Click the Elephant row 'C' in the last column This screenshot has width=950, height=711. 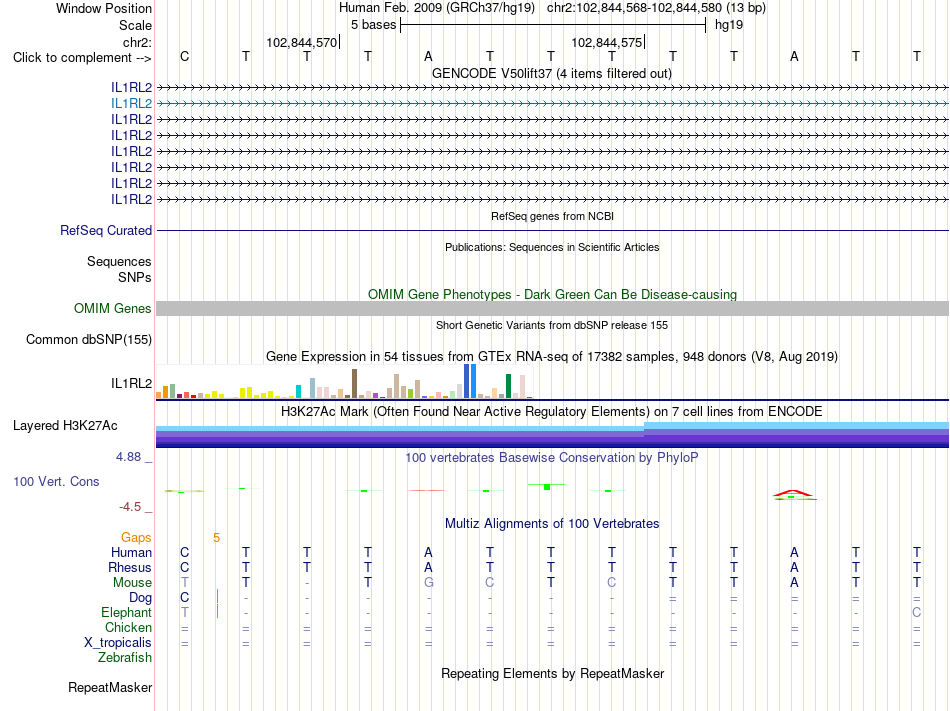[917, 612]
